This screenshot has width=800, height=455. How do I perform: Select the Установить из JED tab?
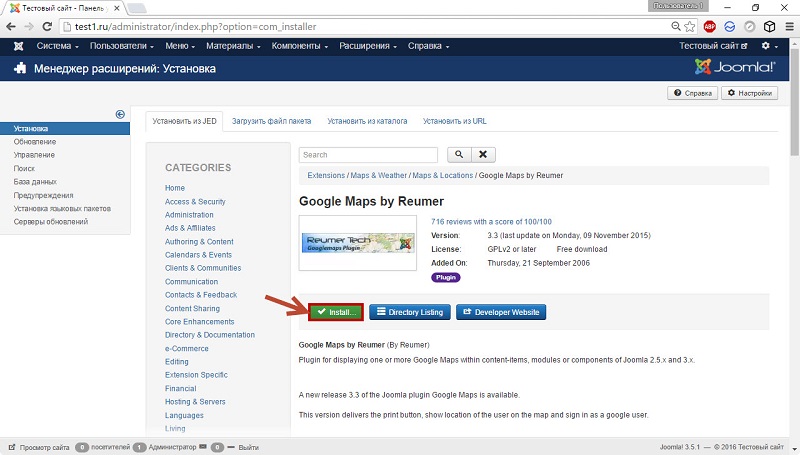click(184, 121)
